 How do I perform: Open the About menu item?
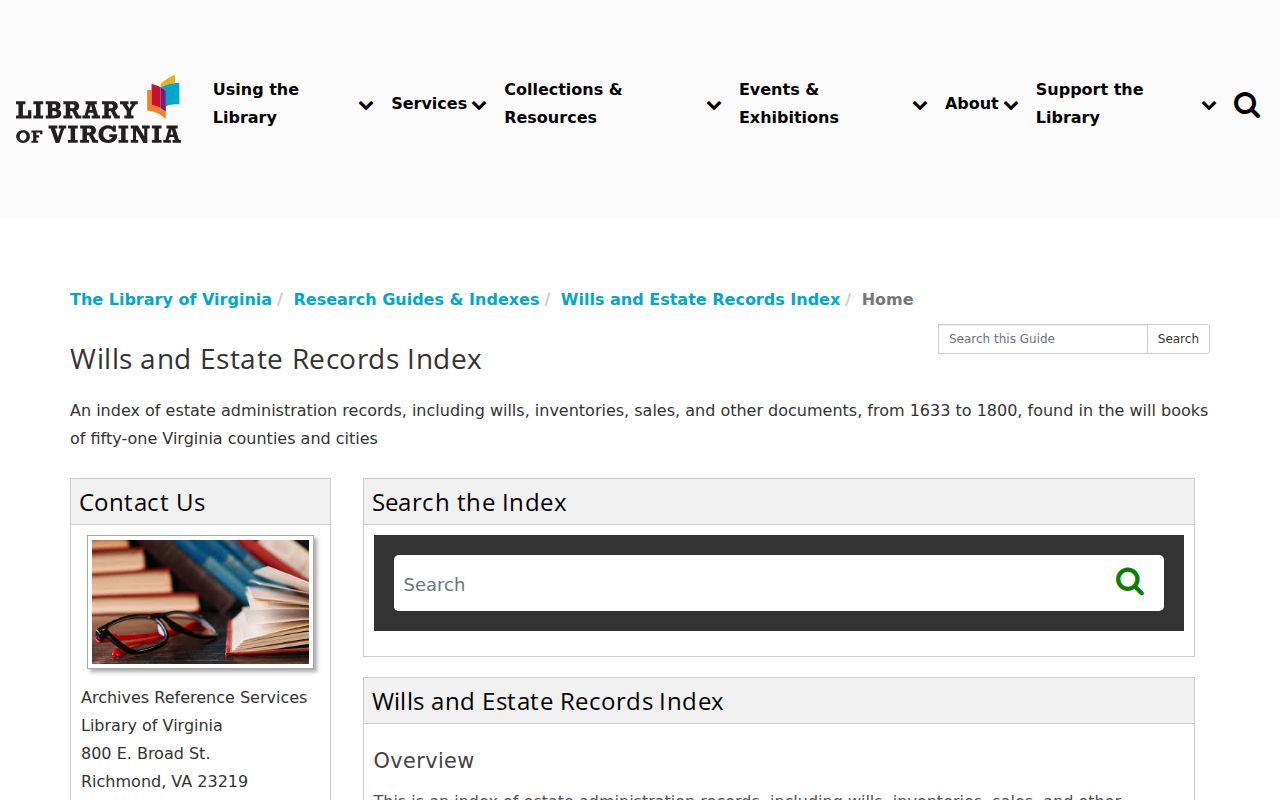[972, 103]
